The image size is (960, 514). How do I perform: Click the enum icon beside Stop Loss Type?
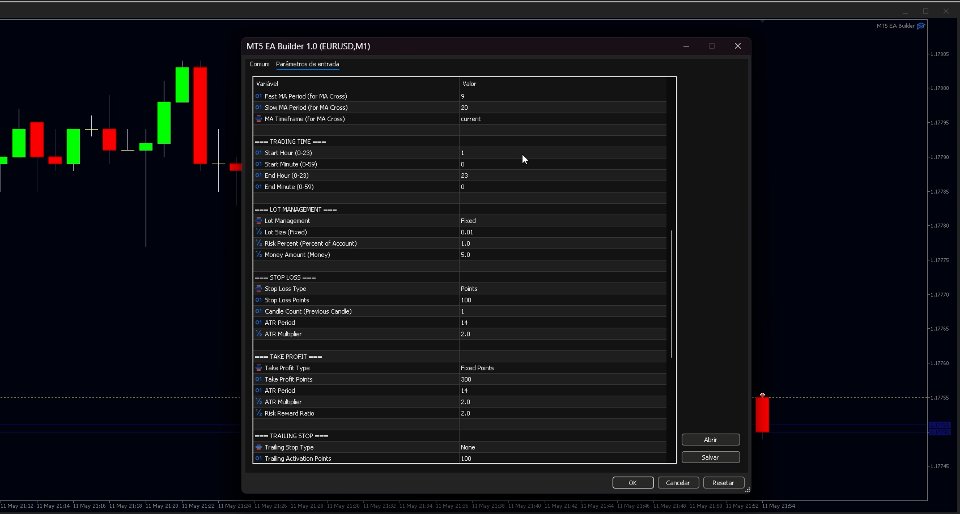point(258,289)
